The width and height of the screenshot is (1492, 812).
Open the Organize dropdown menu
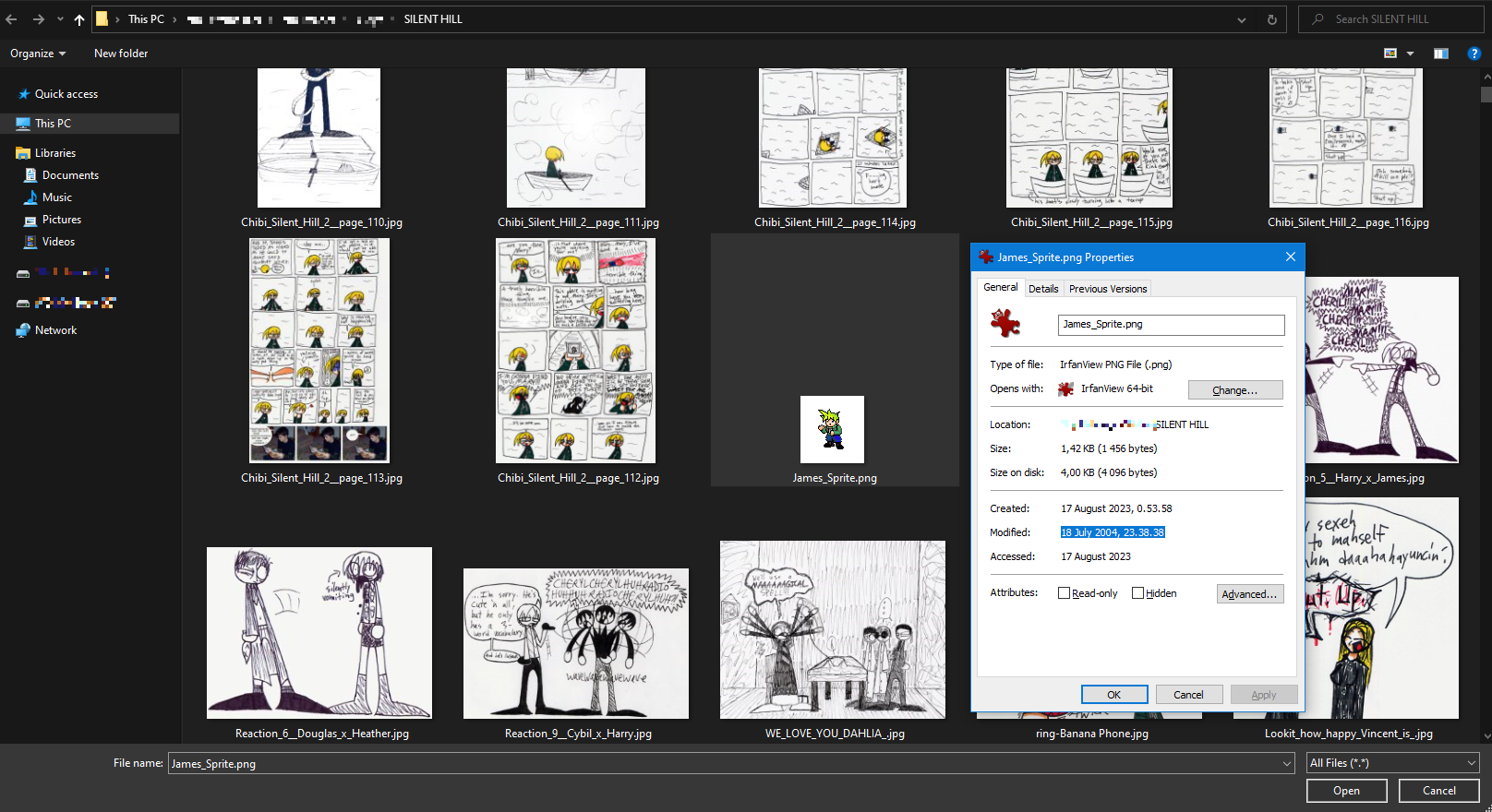tap(38, 54)
